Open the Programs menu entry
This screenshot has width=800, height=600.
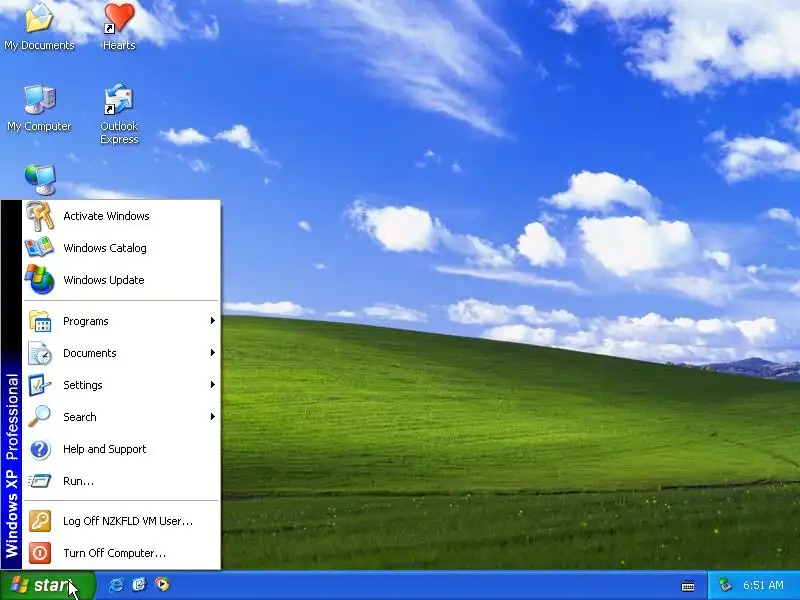tap(121, 321)
